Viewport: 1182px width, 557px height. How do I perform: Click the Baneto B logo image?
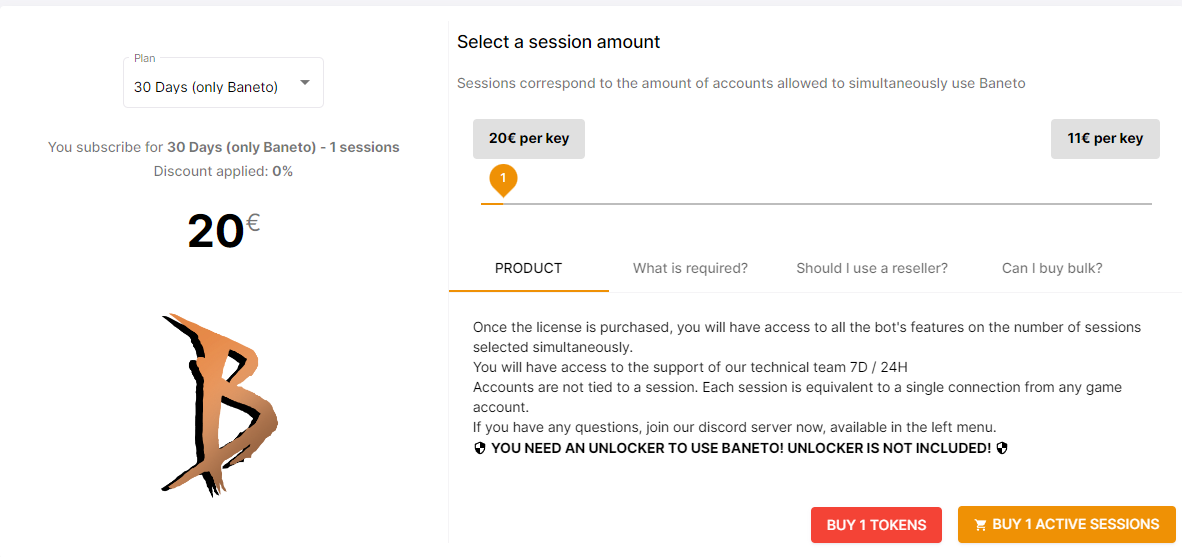(219, 405)
